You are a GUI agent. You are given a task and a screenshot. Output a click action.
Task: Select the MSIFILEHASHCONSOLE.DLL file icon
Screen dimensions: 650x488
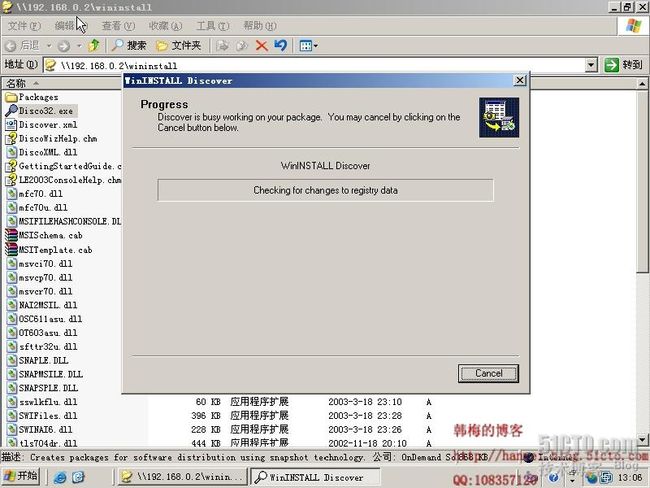click(12, 221)
